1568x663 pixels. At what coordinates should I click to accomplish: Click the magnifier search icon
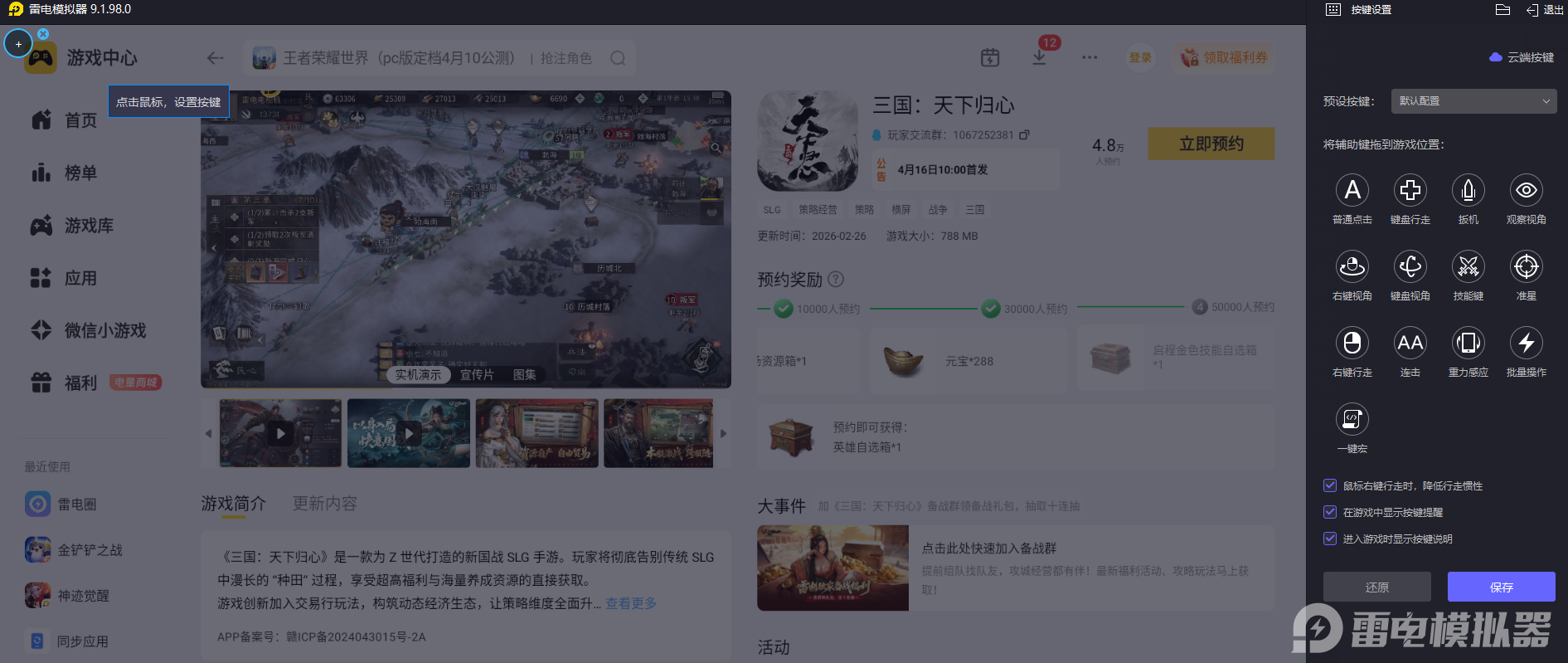[618, 58]
